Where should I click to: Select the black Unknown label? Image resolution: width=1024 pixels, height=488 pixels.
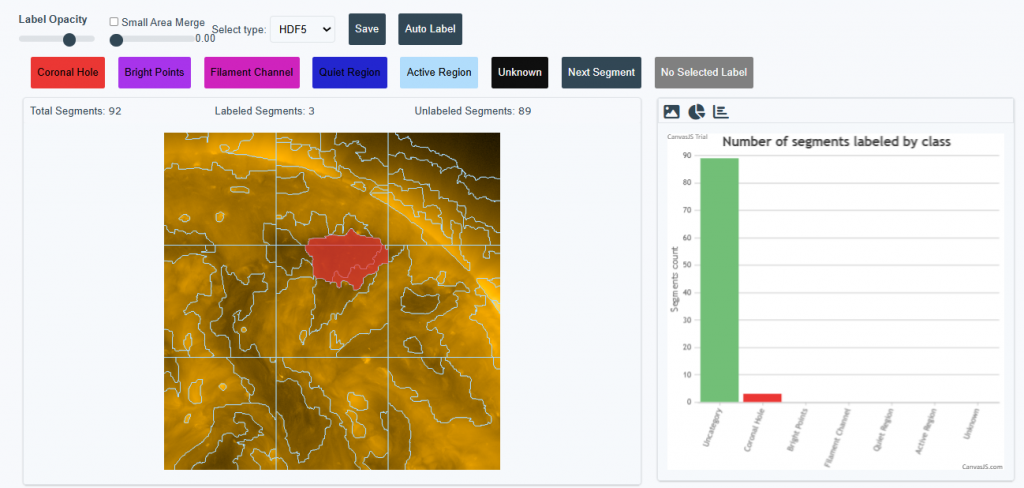tap(519, 72)
